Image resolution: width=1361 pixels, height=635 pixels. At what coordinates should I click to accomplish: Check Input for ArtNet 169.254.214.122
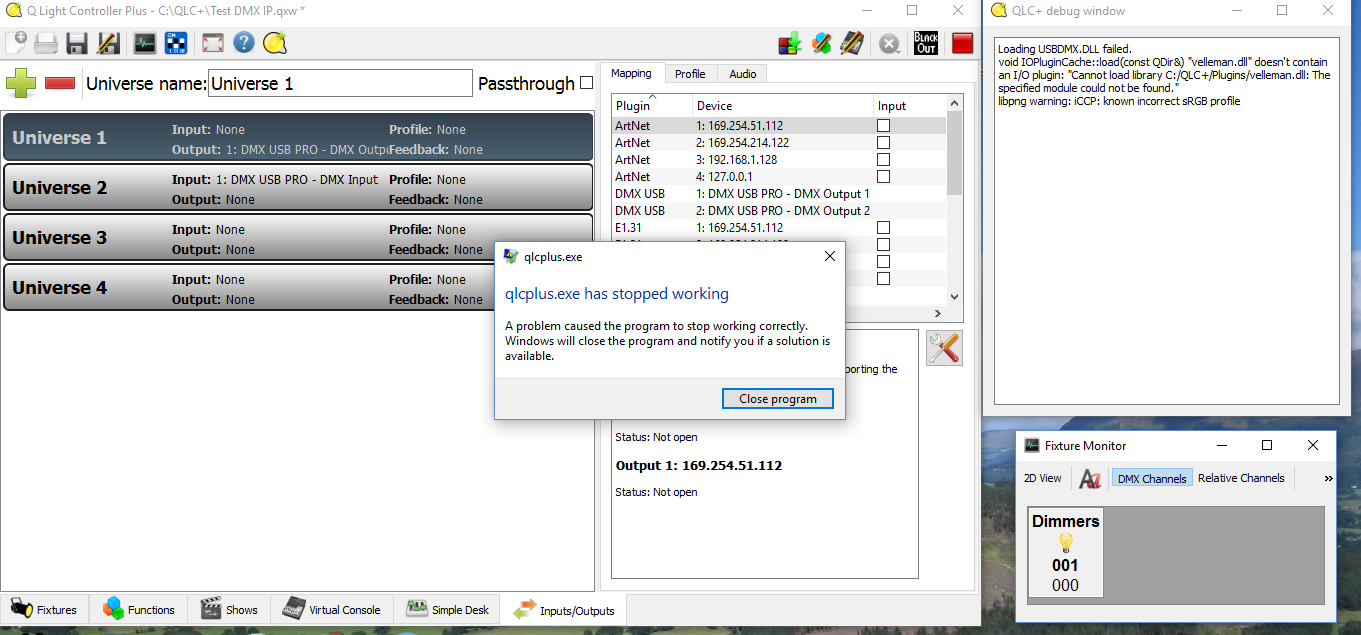coord(883,143)
